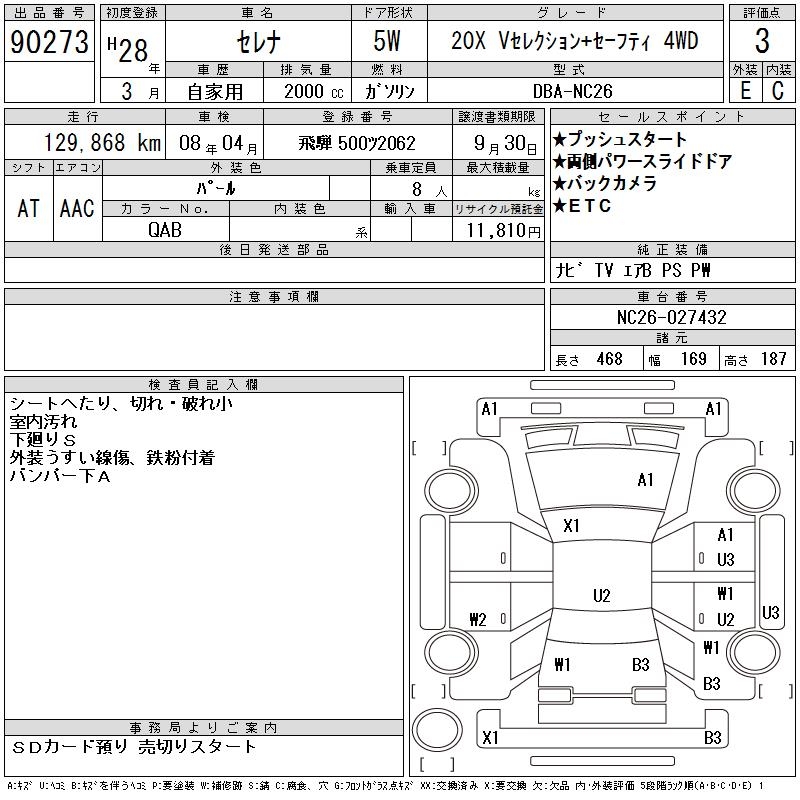Click the car name セレナ
This screenshot has width=800, height=800.
259,42
